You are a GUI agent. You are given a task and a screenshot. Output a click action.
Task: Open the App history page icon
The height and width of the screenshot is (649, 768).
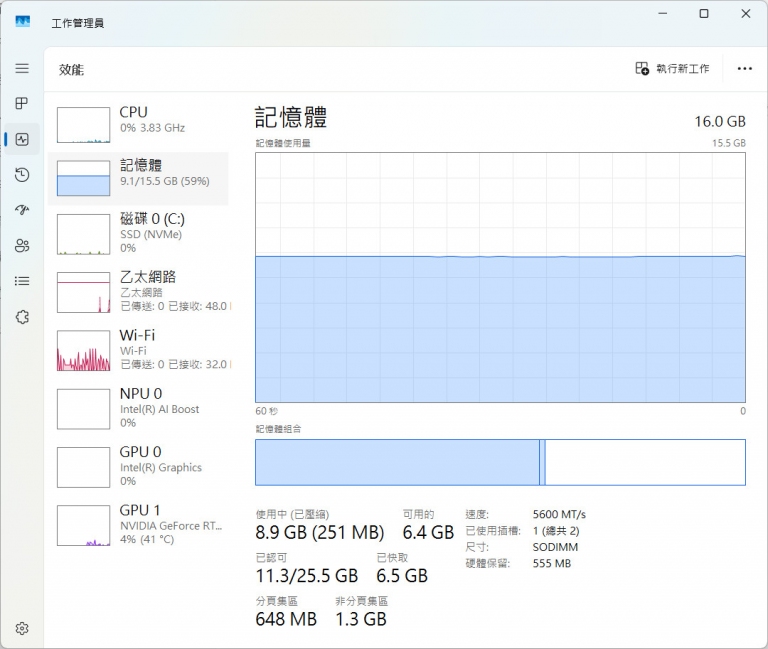coord(22,175)
